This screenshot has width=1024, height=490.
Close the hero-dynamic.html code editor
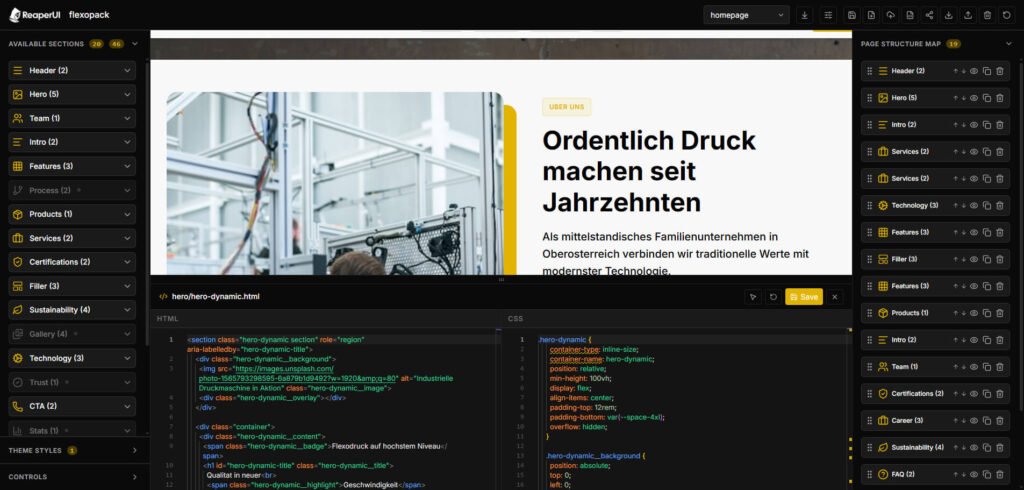click(835, 297)
